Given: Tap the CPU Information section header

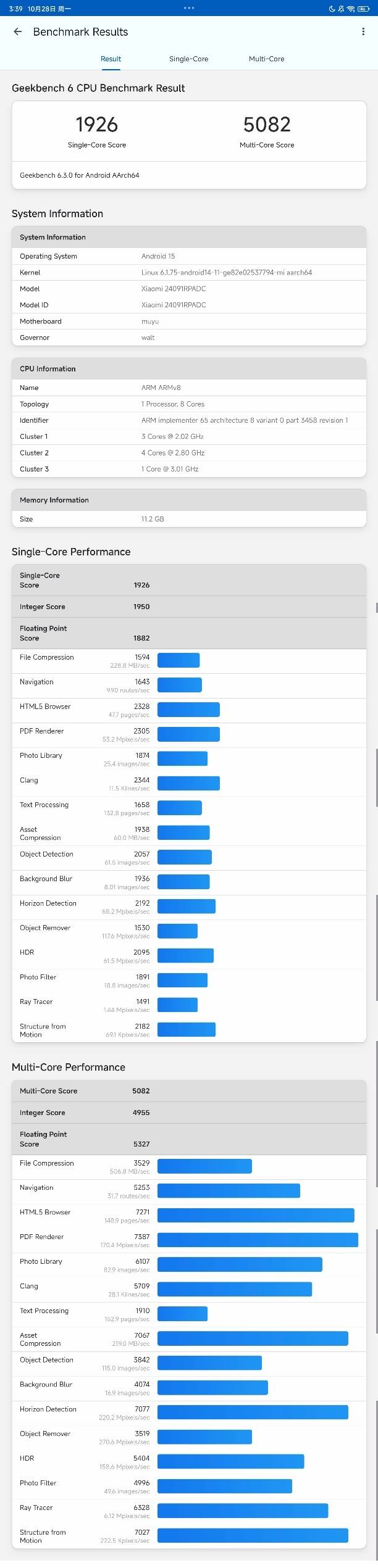Looking at the screenshot, I should pos(188,368).
